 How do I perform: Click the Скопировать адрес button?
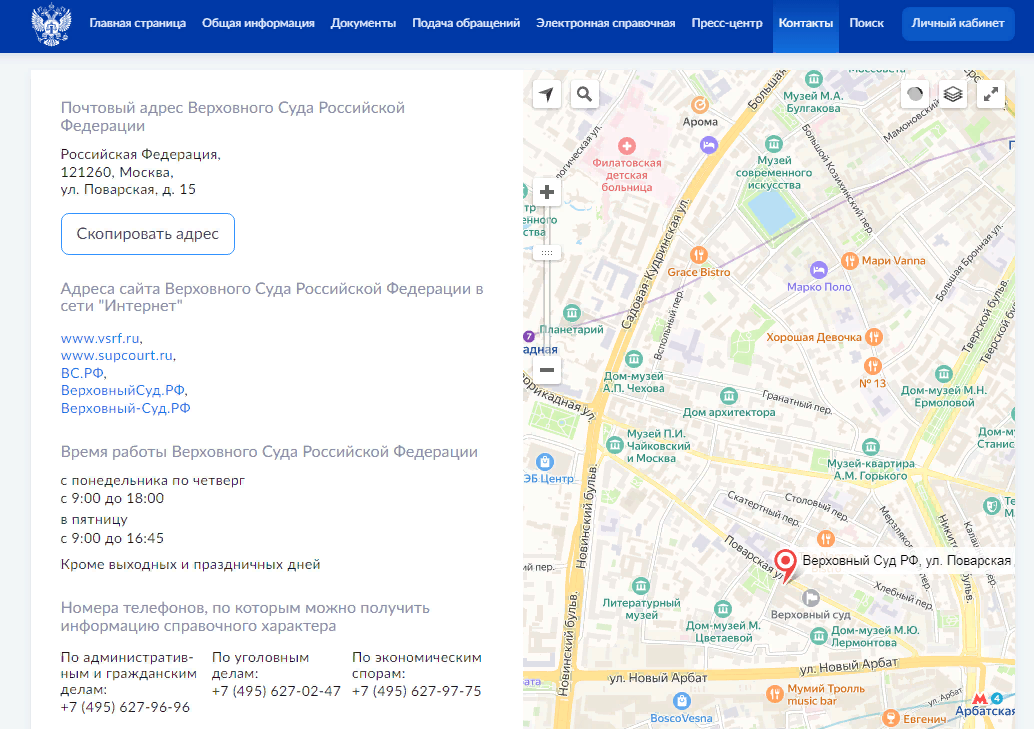coord(148,234)
